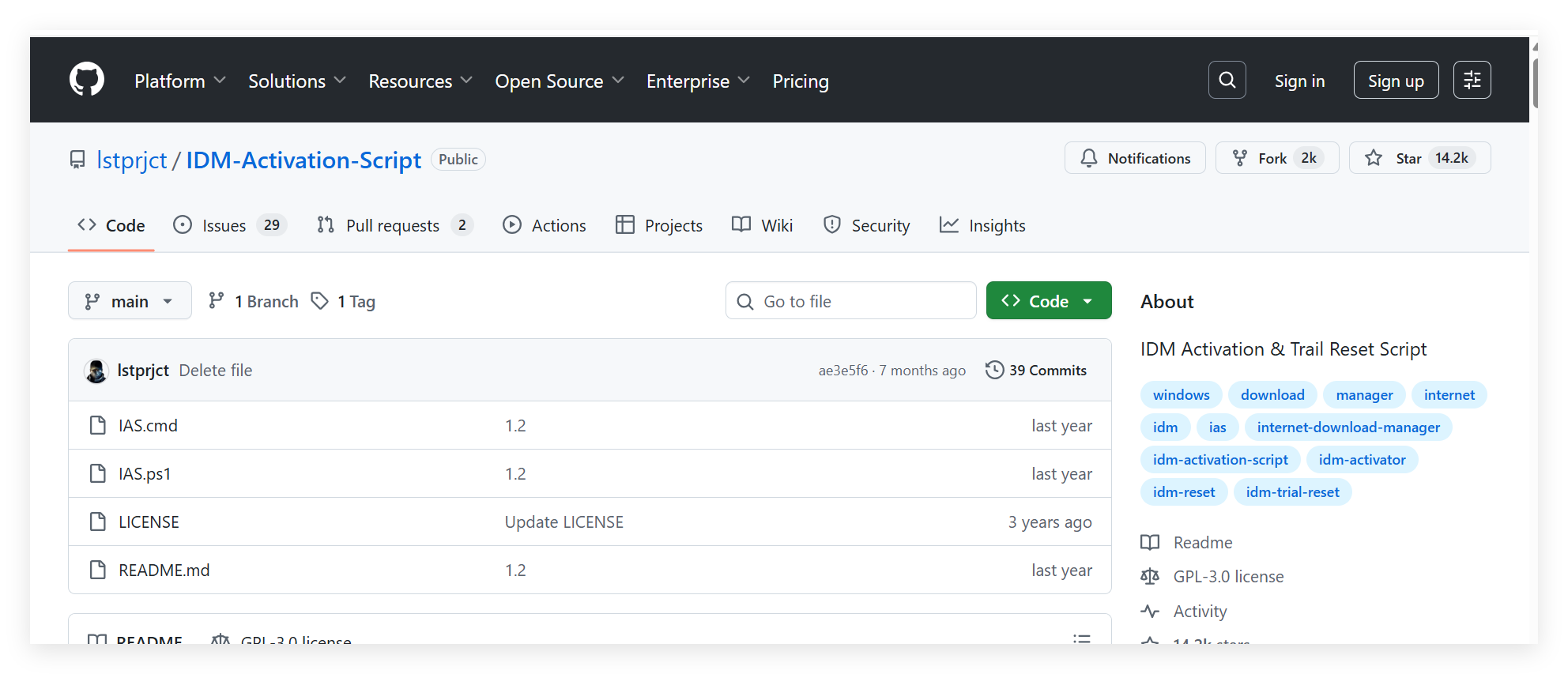The image size is (1568, 674).
Task: Open the 39 Commits history
Action: click(1036, 370)
